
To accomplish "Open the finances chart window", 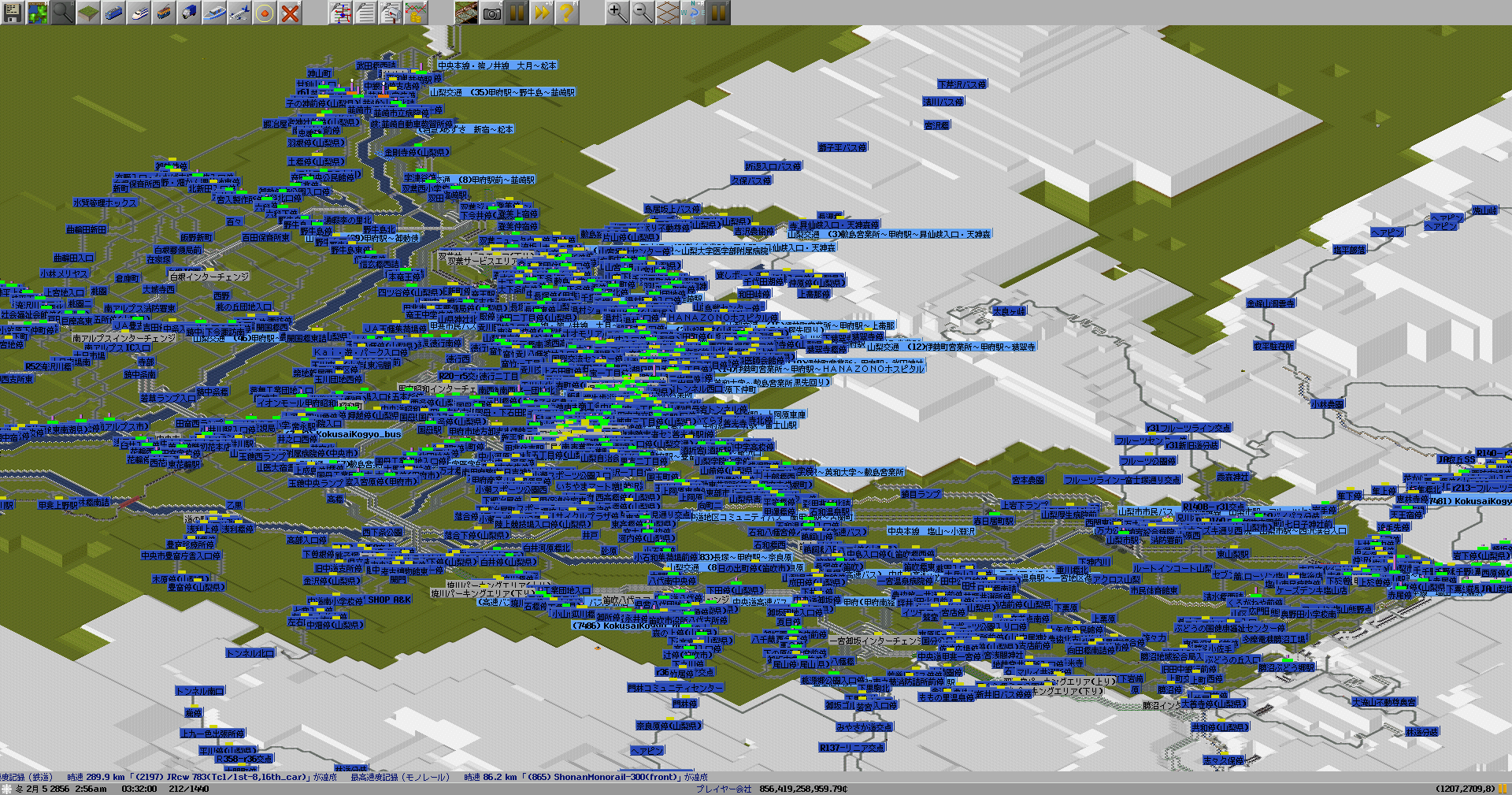I will 416,13.
